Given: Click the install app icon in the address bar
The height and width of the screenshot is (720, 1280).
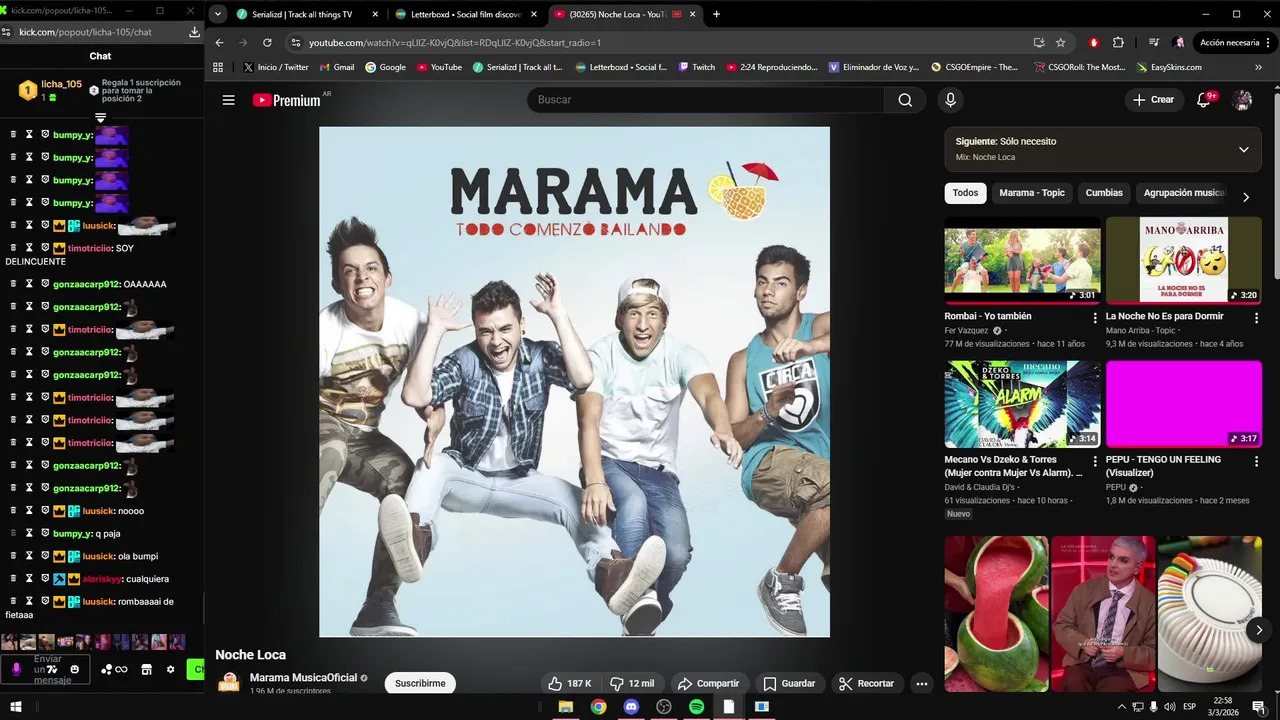Looking at the screenshot, I should (1039, 43).
